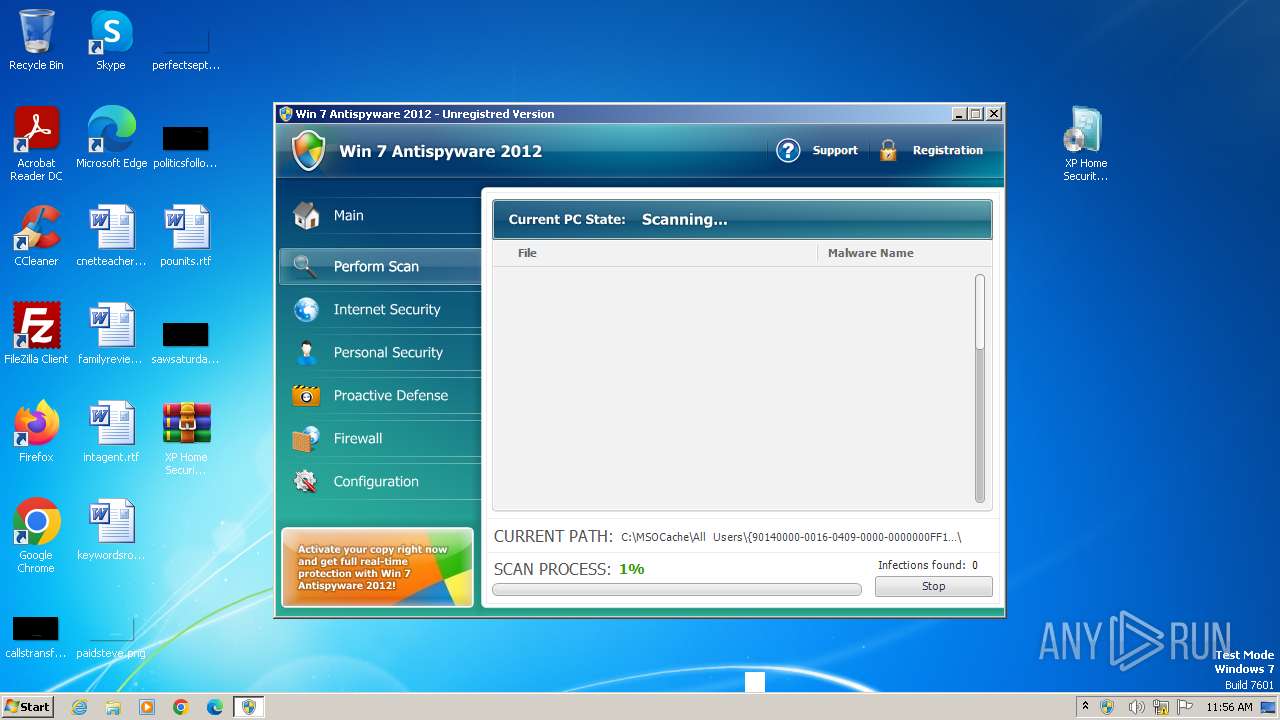The height and width of the screenshot is (720, 1280).
Task: Click the volume speaker tray icon
Action: (x=1135, y=707)
